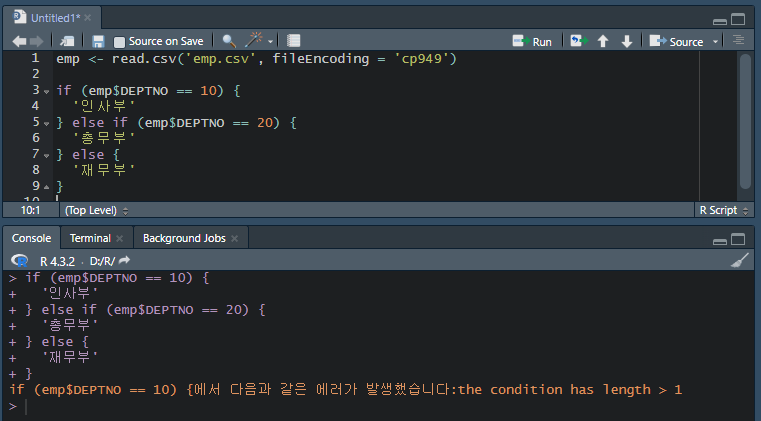Screen dimensions: 761x421
Task: Go to previous section up arrow
Action: click(x=603, y=41)
